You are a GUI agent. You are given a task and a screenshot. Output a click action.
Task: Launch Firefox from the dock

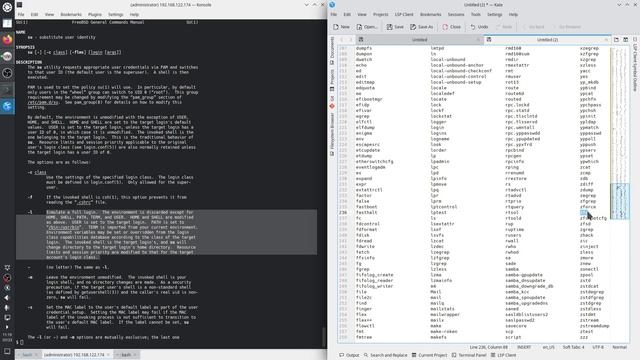pos(7,40)
